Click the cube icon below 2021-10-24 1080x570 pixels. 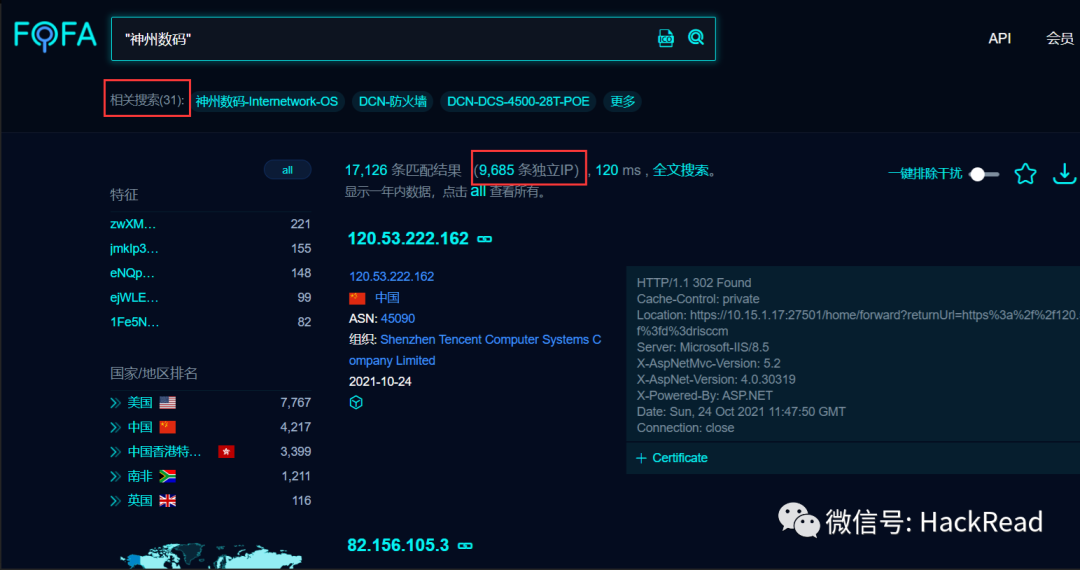pyautogui.click(x=356, y=403)
